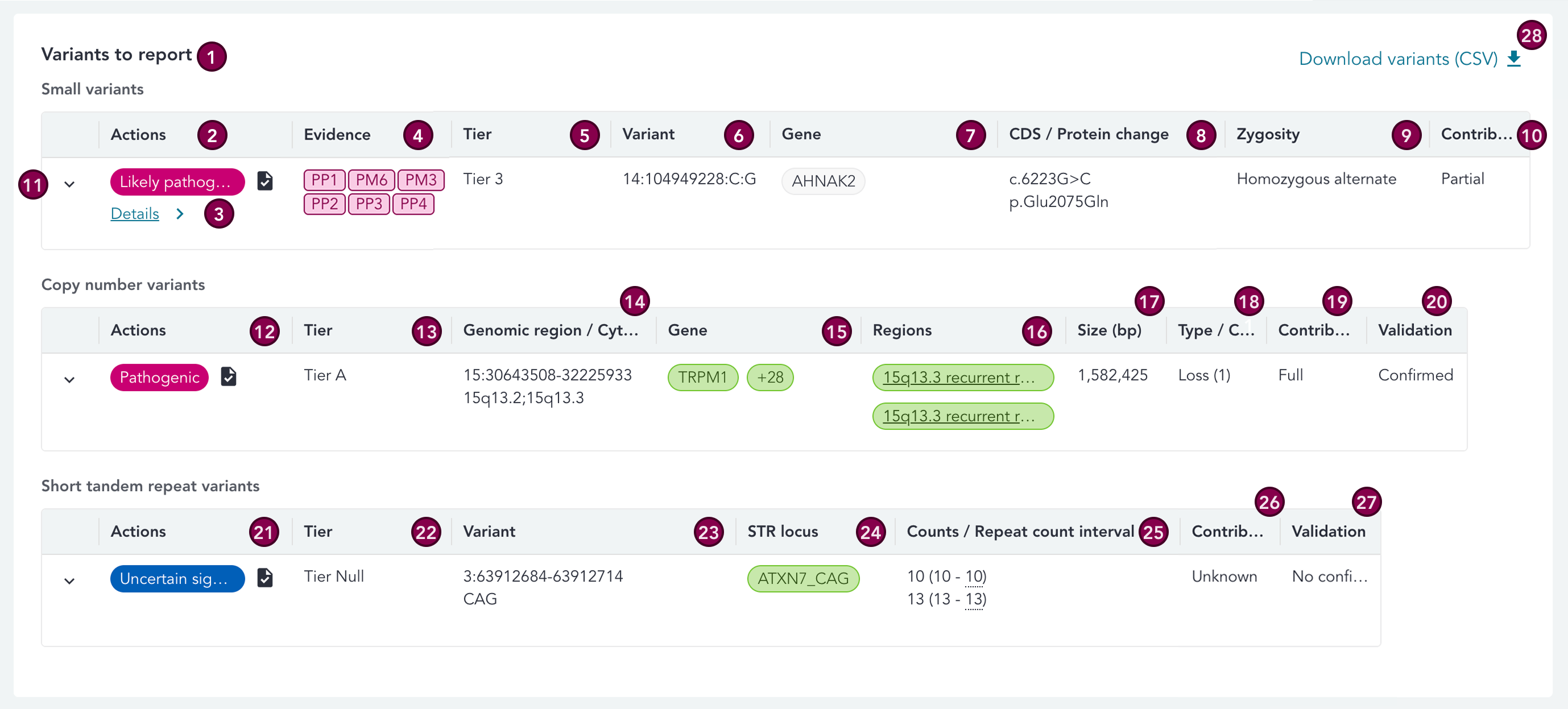This screenshot has height=709, width=1568.
Task: Click the PP1 evidence tag
Action: point(324,180)
